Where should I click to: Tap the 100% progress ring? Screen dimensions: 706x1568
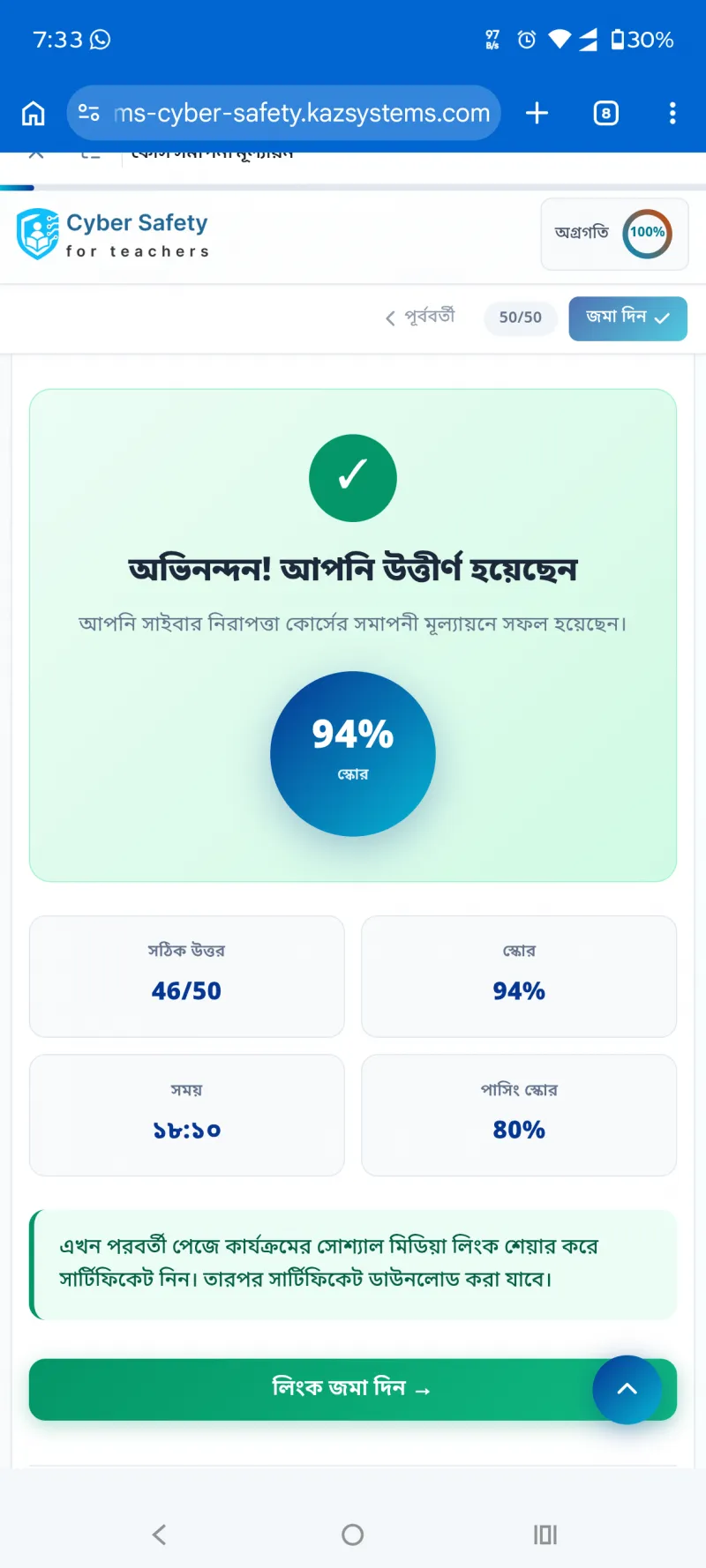647,234
